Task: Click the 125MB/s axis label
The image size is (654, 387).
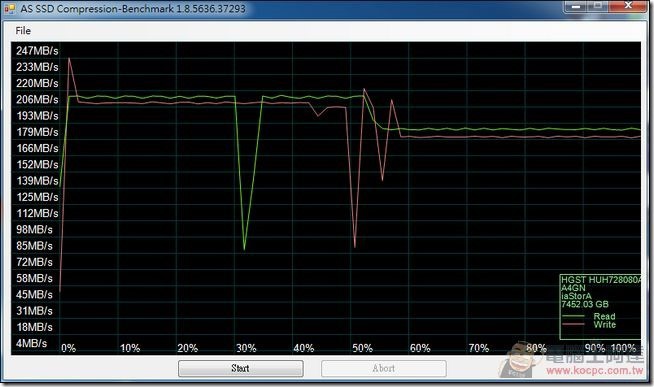Action: tap(37, 197)
